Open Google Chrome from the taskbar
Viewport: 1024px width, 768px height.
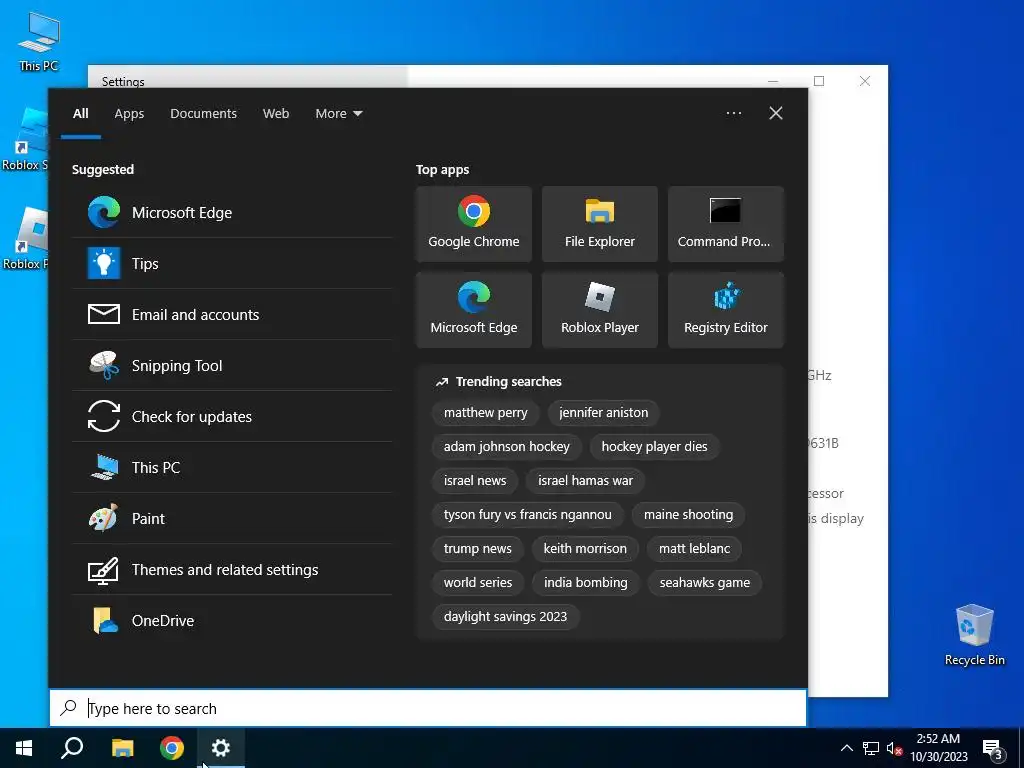click(x=172, y=748)
